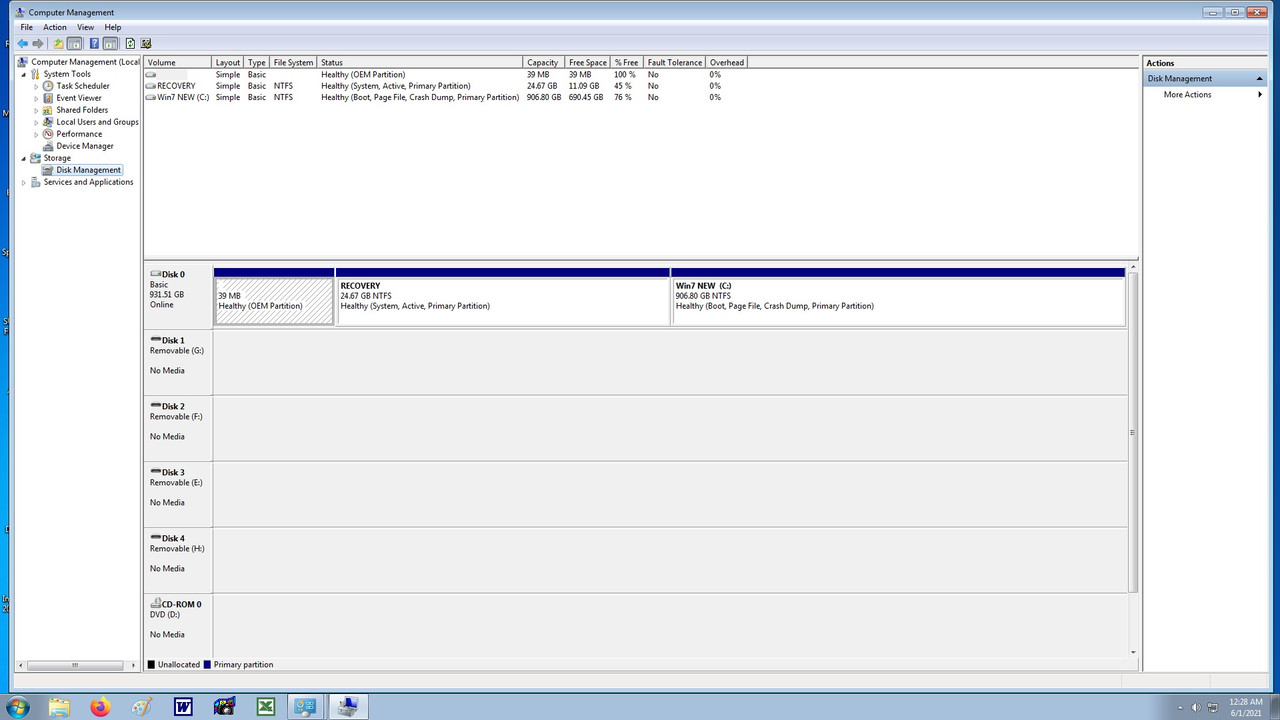Open the Start menu
Viewport: 1280px width, 720px height.
[18, 706]
